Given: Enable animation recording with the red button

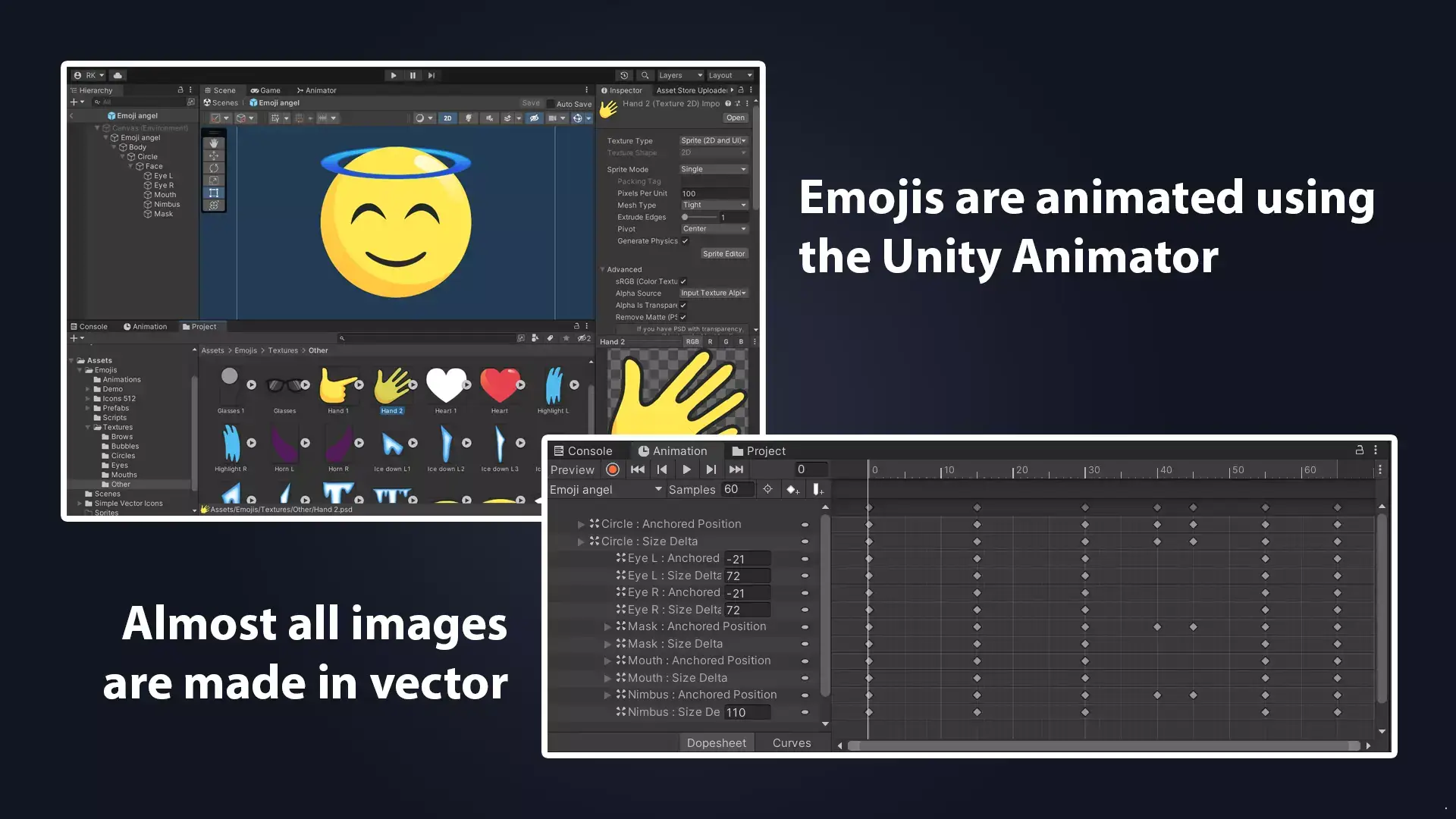Looking at the screenshot, I should point(613,470).
